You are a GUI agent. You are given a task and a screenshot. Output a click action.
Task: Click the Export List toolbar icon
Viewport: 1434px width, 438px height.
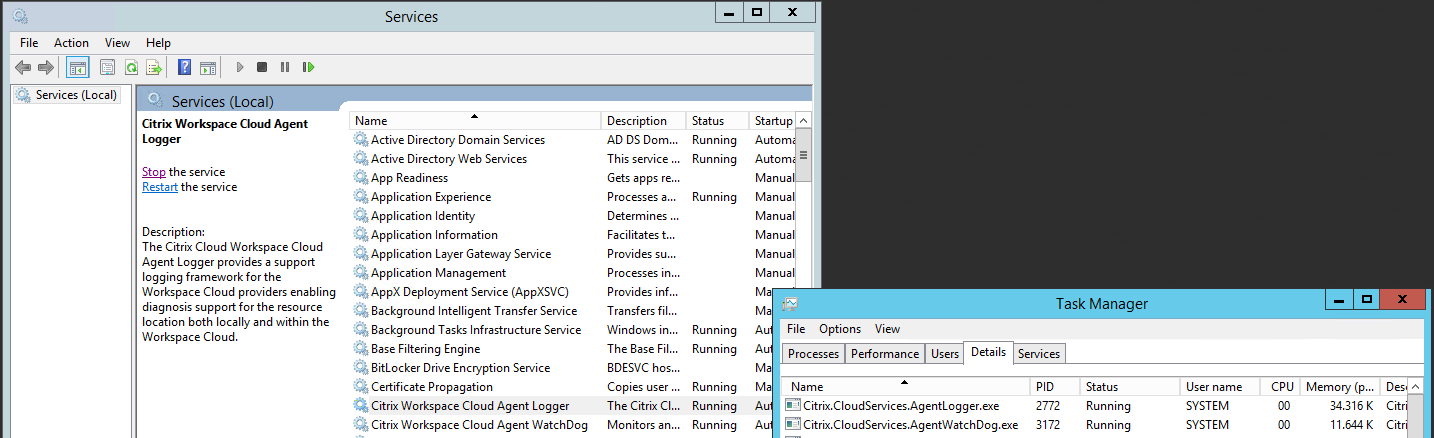(x=154, y=67)
